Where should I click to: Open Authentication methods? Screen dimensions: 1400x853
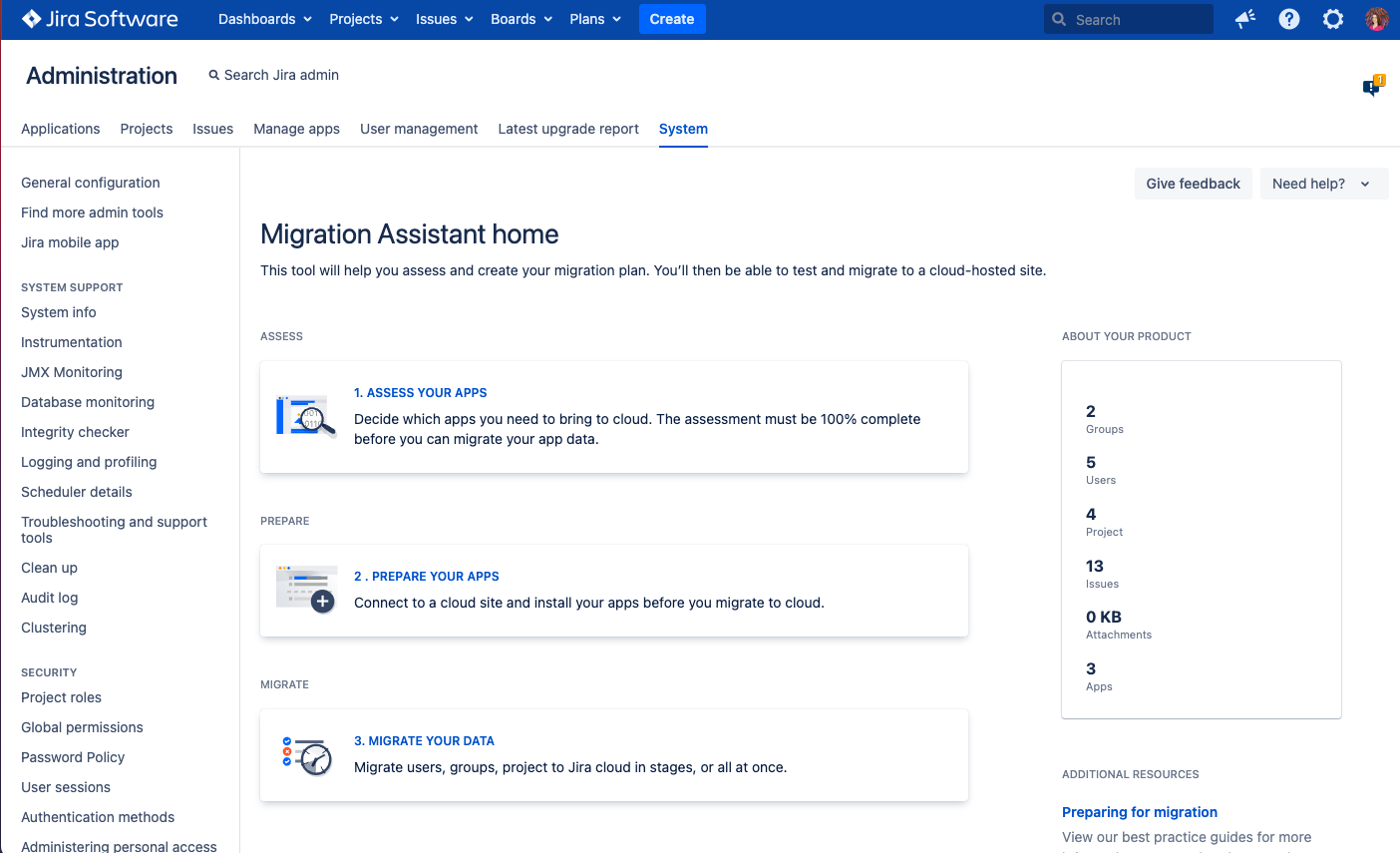point(98,817)
